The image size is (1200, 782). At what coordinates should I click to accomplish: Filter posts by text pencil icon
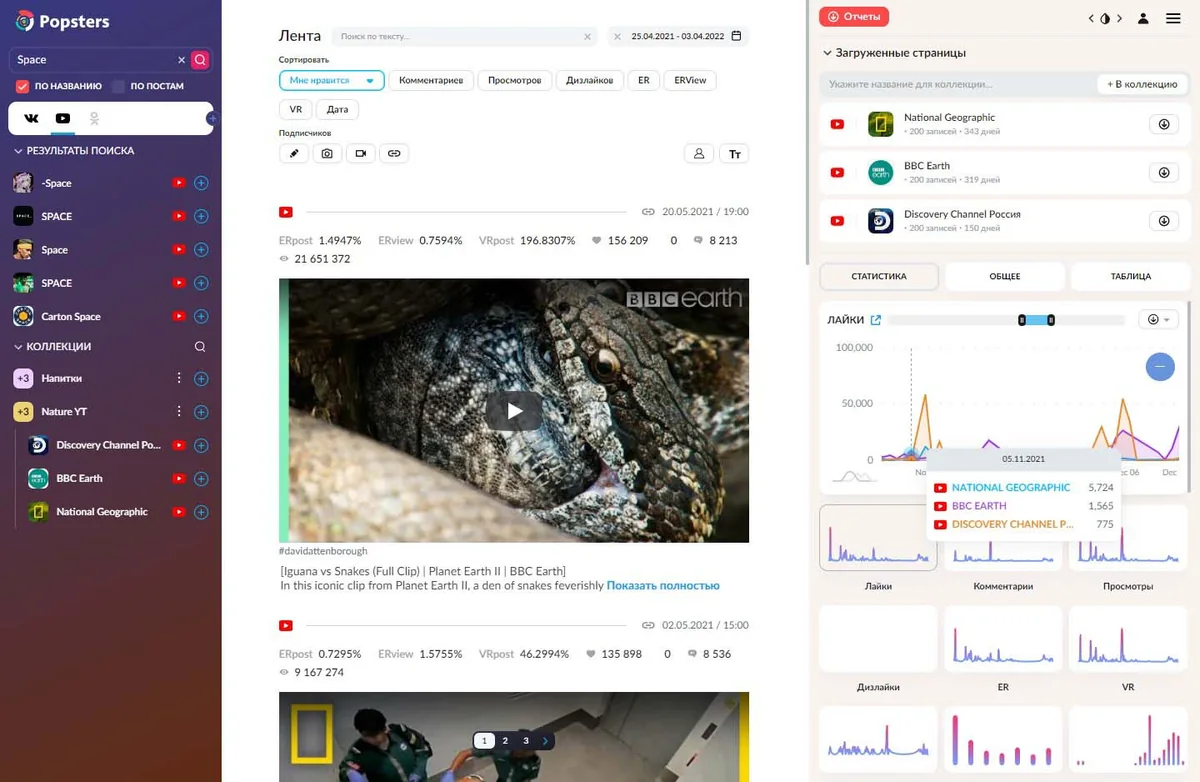pos(293,154)
